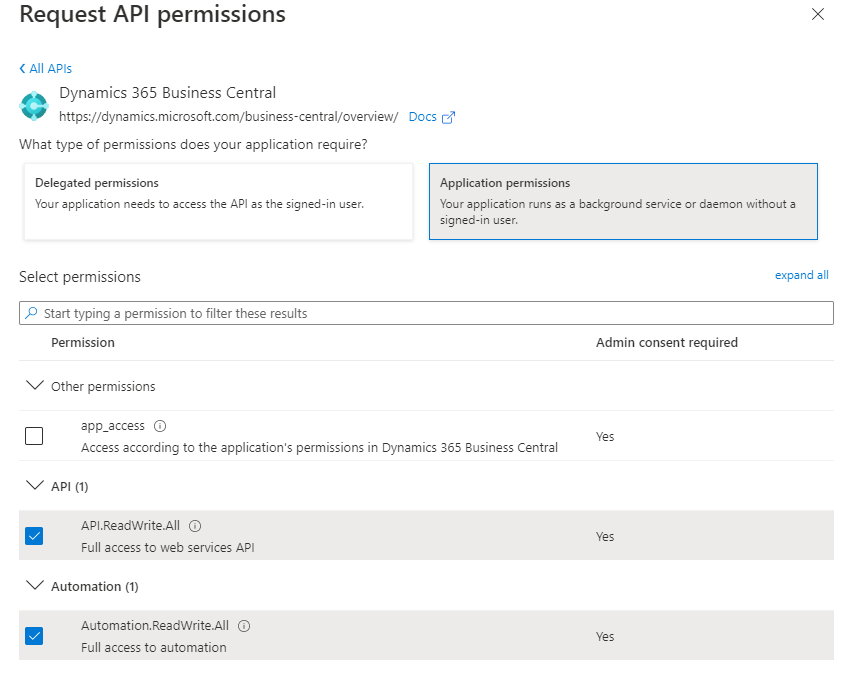Enable the app_access permission checkbox
The height and width of the screenshot is (692, 845).
point(34,436)
